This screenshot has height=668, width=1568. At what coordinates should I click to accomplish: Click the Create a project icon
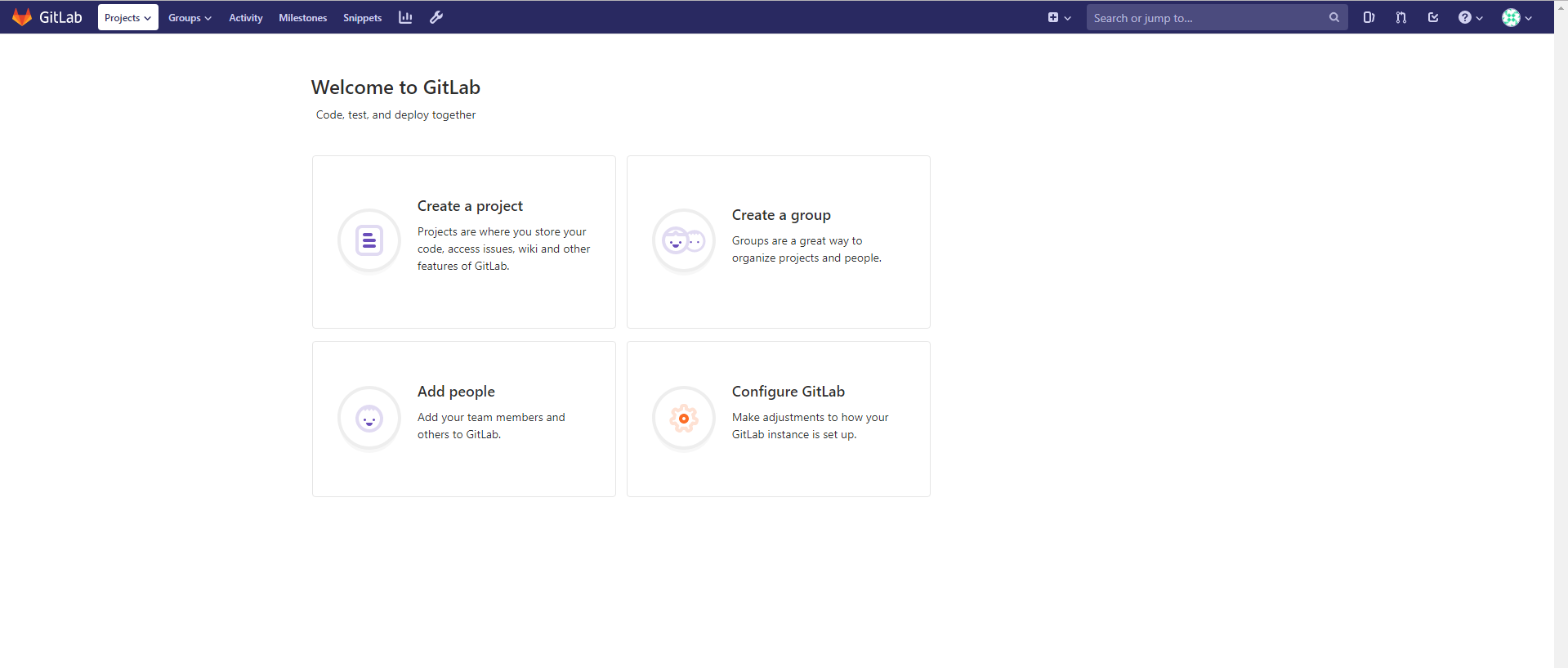click(369, 240)
